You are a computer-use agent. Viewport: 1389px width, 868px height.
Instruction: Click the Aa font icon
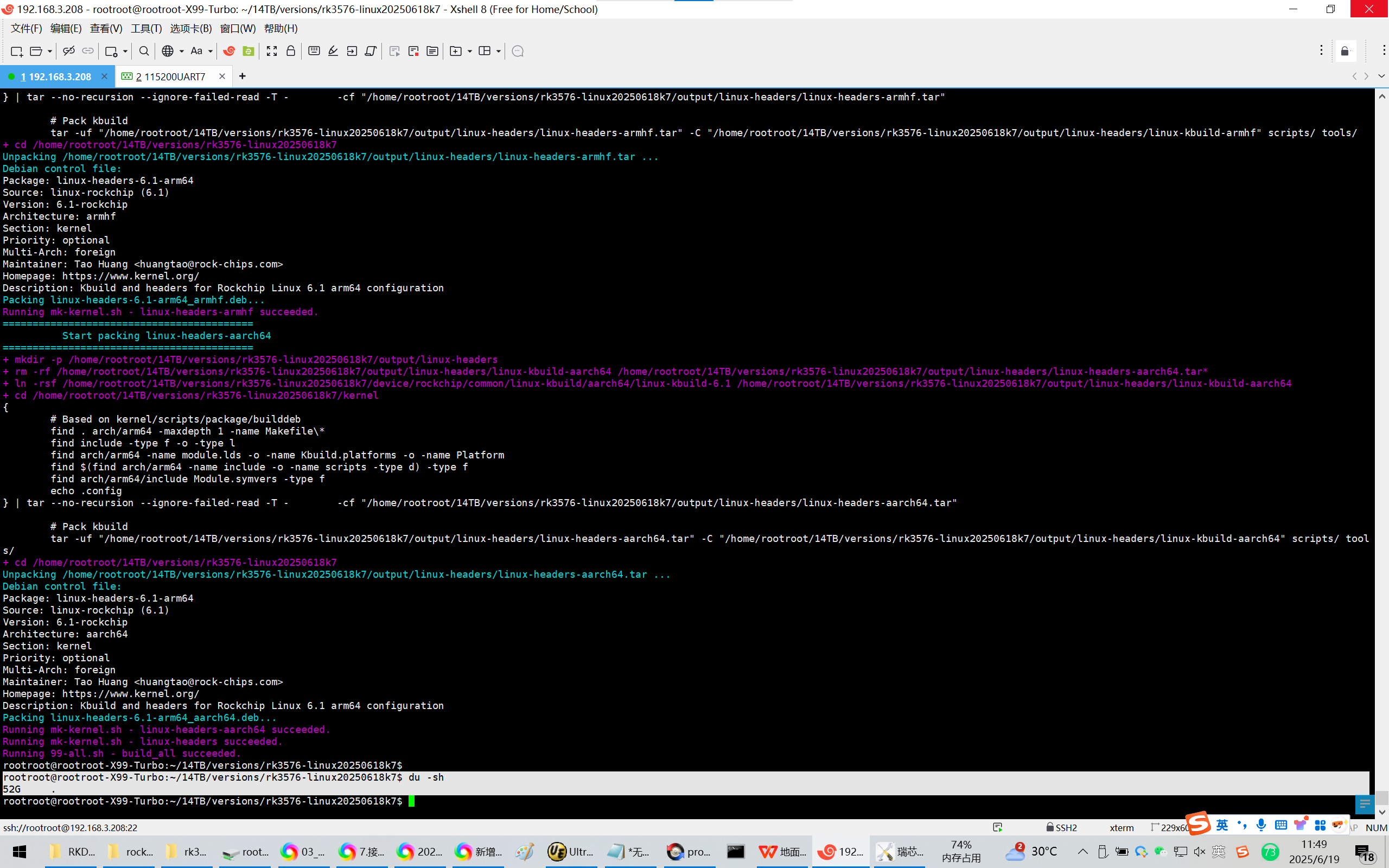point(196,52)
